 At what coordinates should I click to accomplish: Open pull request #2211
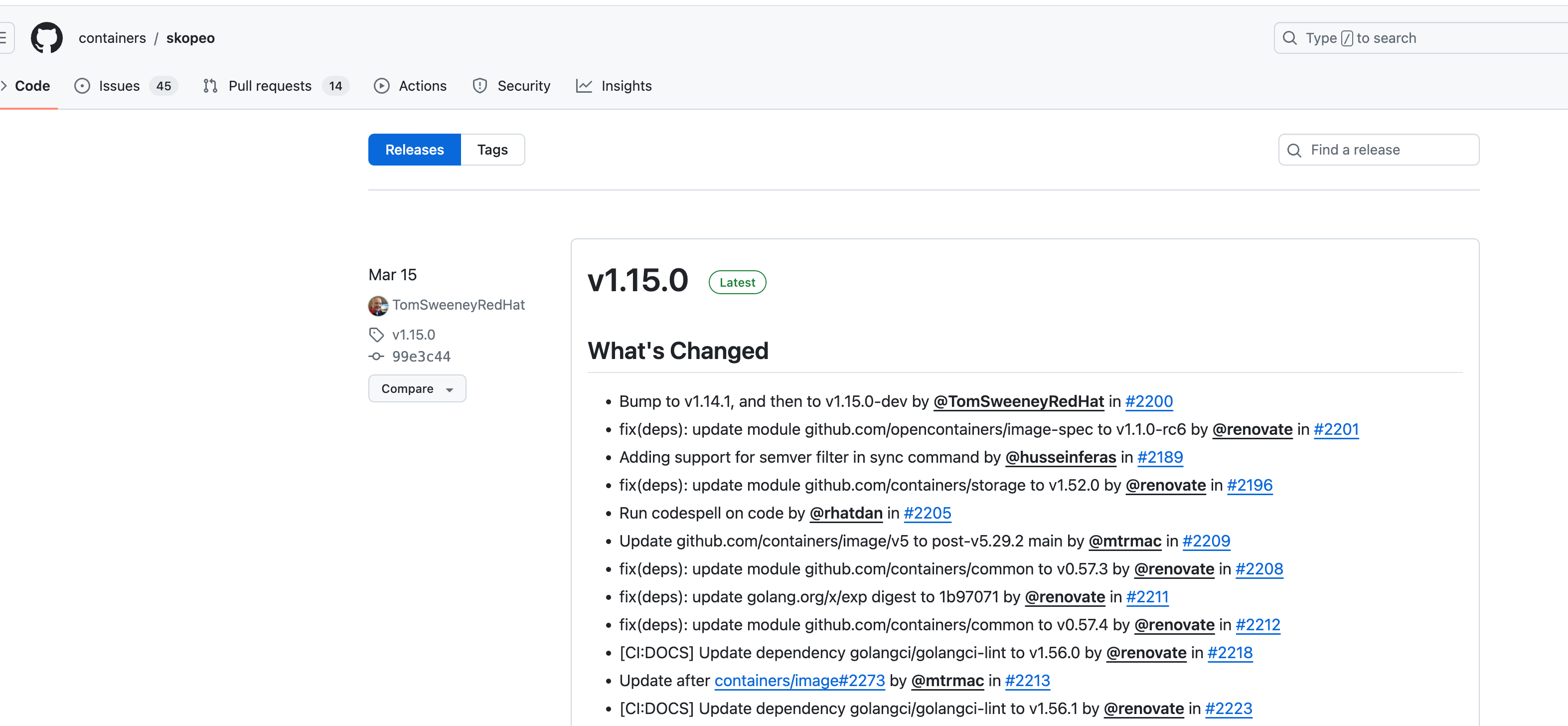coord(1147,597)
